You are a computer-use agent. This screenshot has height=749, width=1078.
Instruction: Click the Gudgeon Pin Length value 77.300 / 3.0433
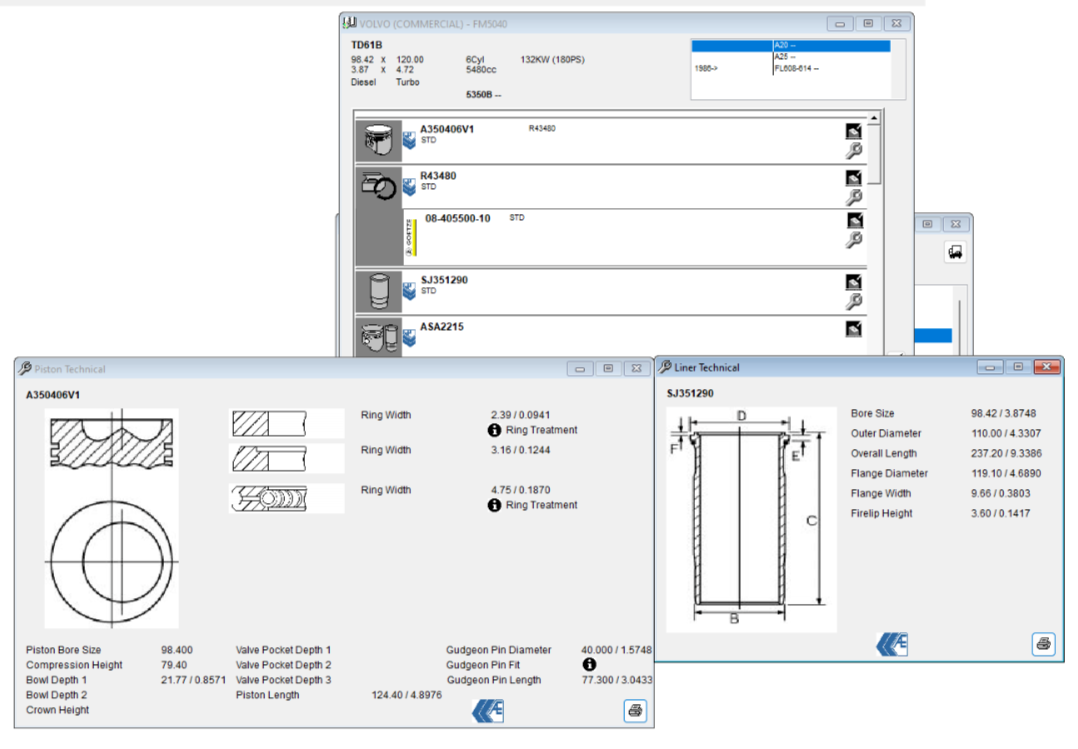(x=617, y=680)
